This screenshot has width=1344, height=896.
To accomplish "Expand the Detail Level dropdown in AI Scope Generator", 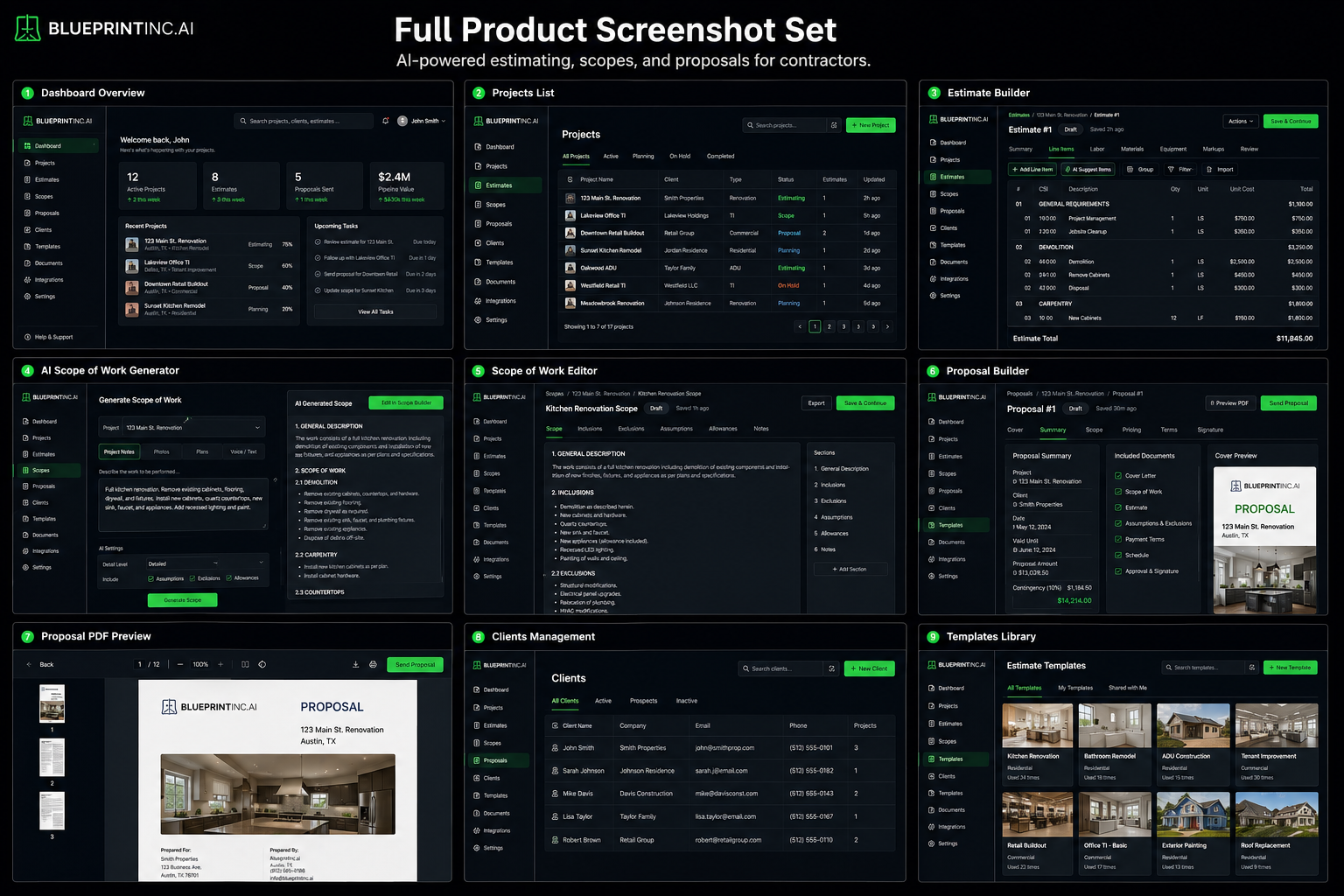I will pos(205,564).
